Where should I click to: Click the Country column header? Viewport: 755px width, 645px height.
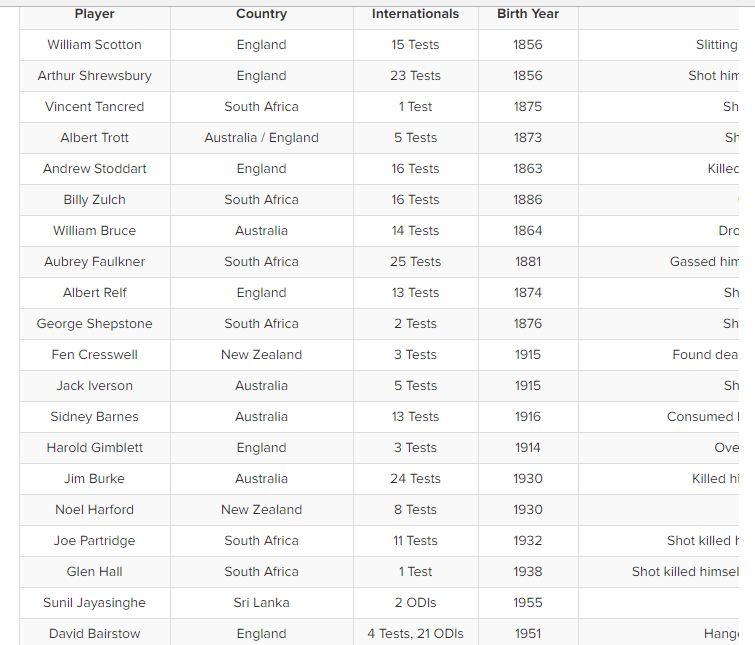[261, 14]
